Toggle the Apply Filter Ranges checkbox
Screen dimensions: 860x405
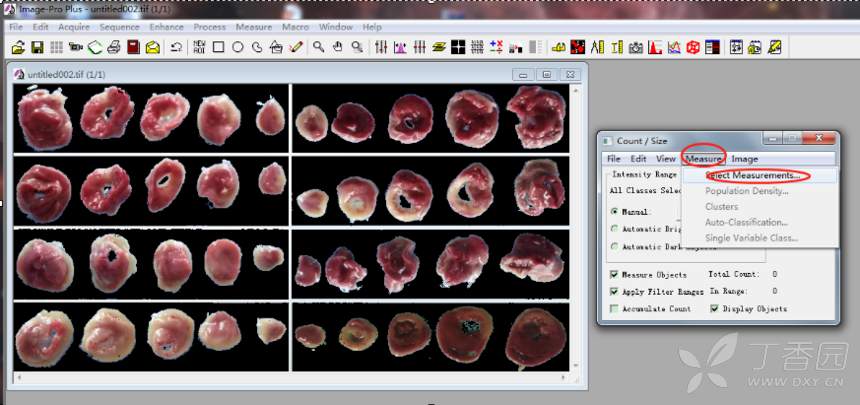(614, 291)
